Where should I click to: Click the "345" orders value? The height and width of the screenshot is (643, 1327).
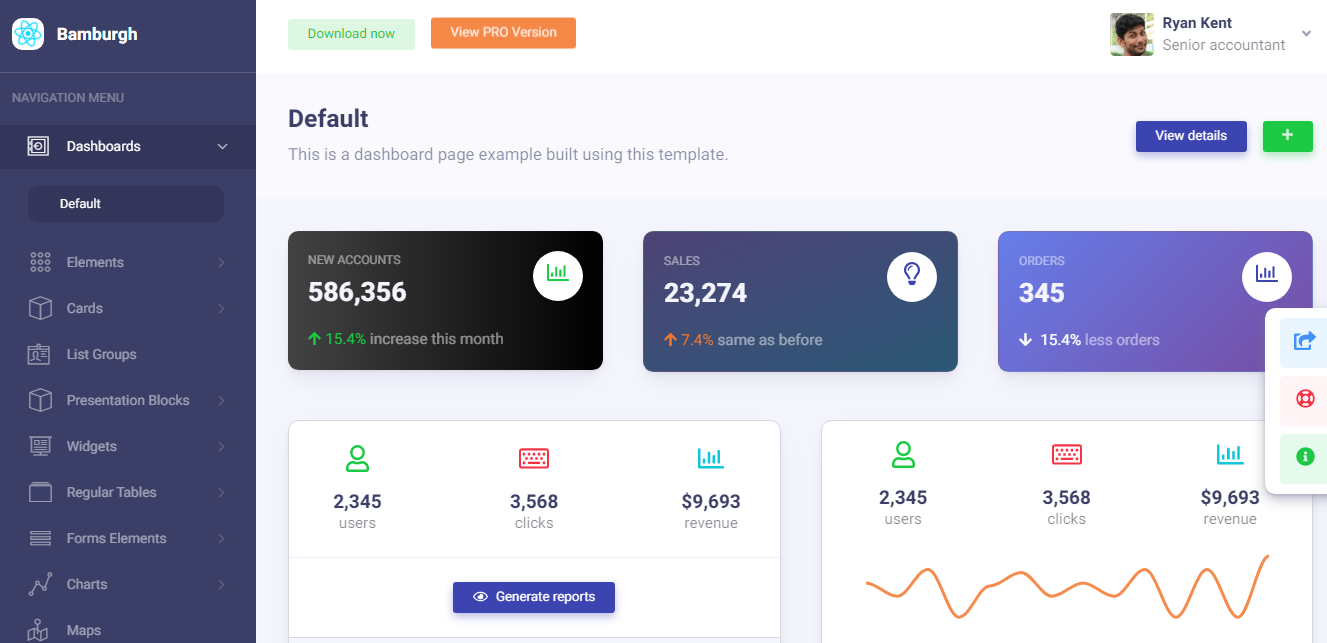point(1041,293)
